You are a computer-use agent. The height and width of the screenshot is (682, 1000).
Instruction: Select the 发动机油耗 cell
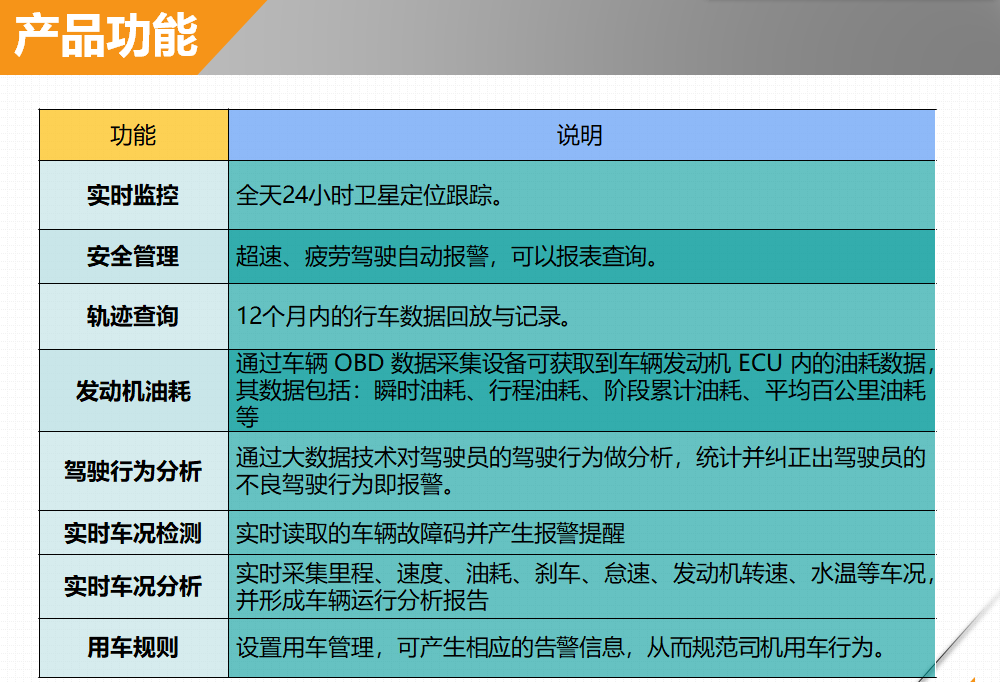[x=134, y=390]
